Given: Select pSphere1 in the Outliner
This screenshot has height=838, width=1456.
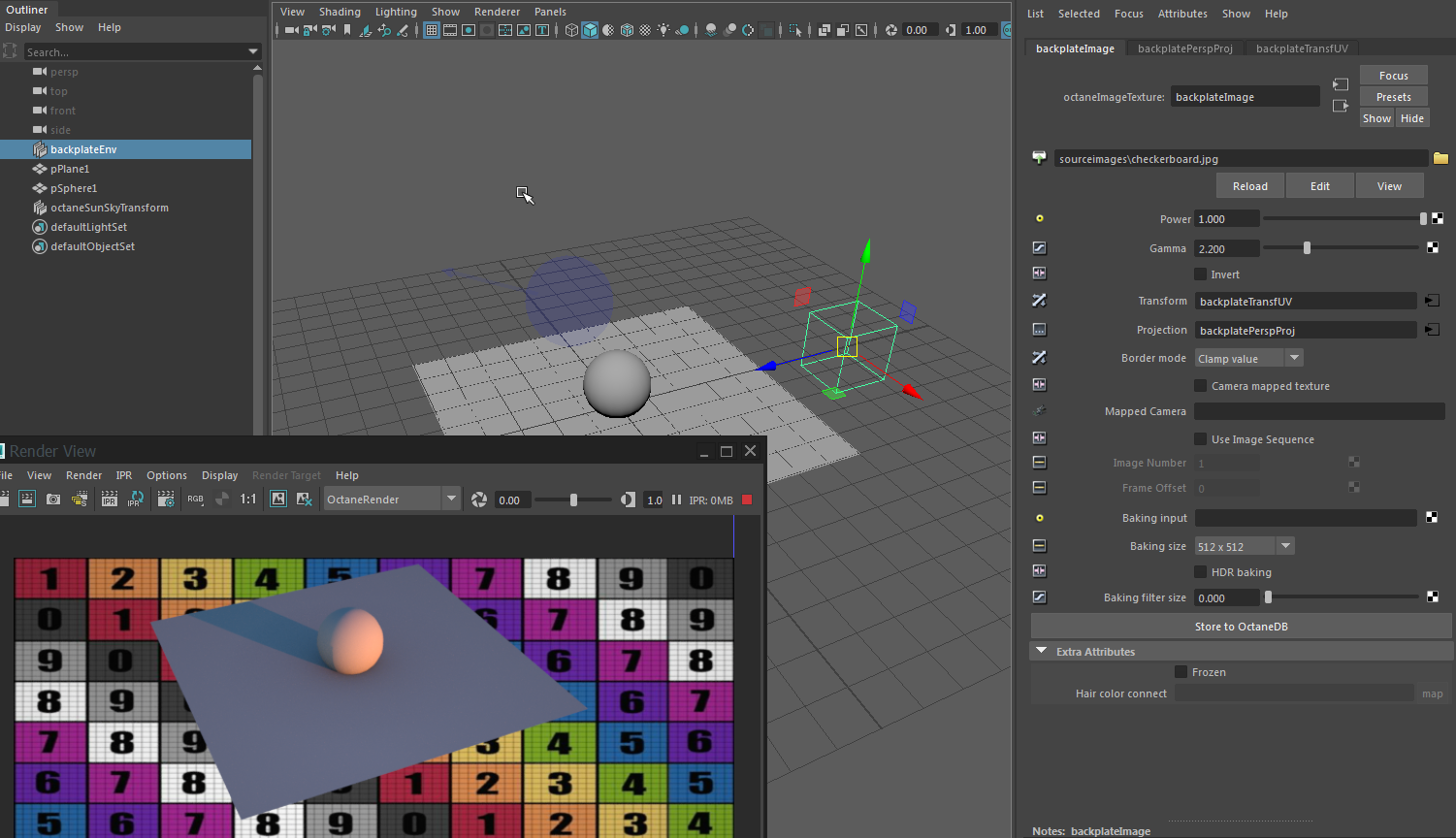Looking at the screenshot, I should [74, 188].
